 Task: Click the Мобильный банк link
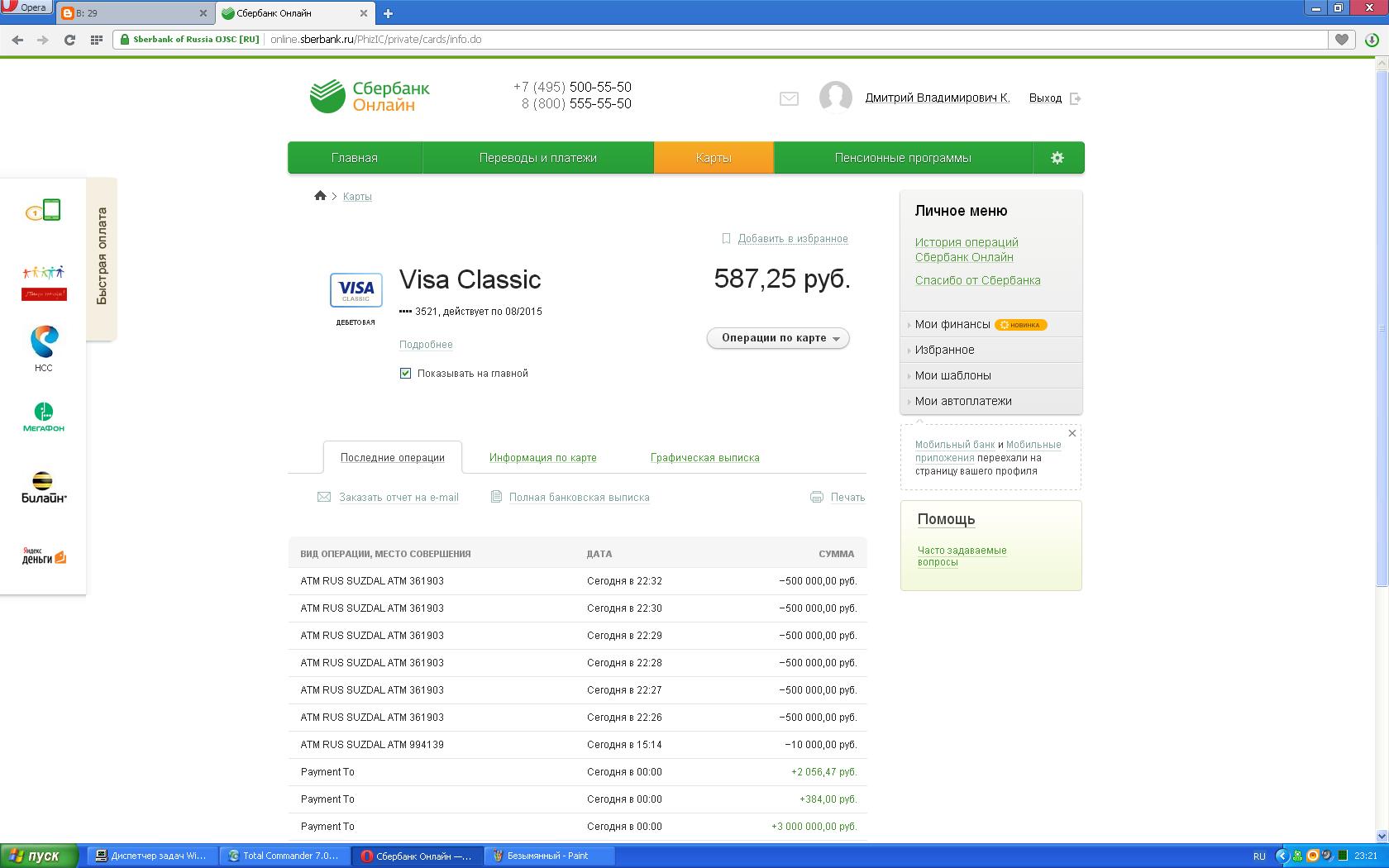(955, 445)
